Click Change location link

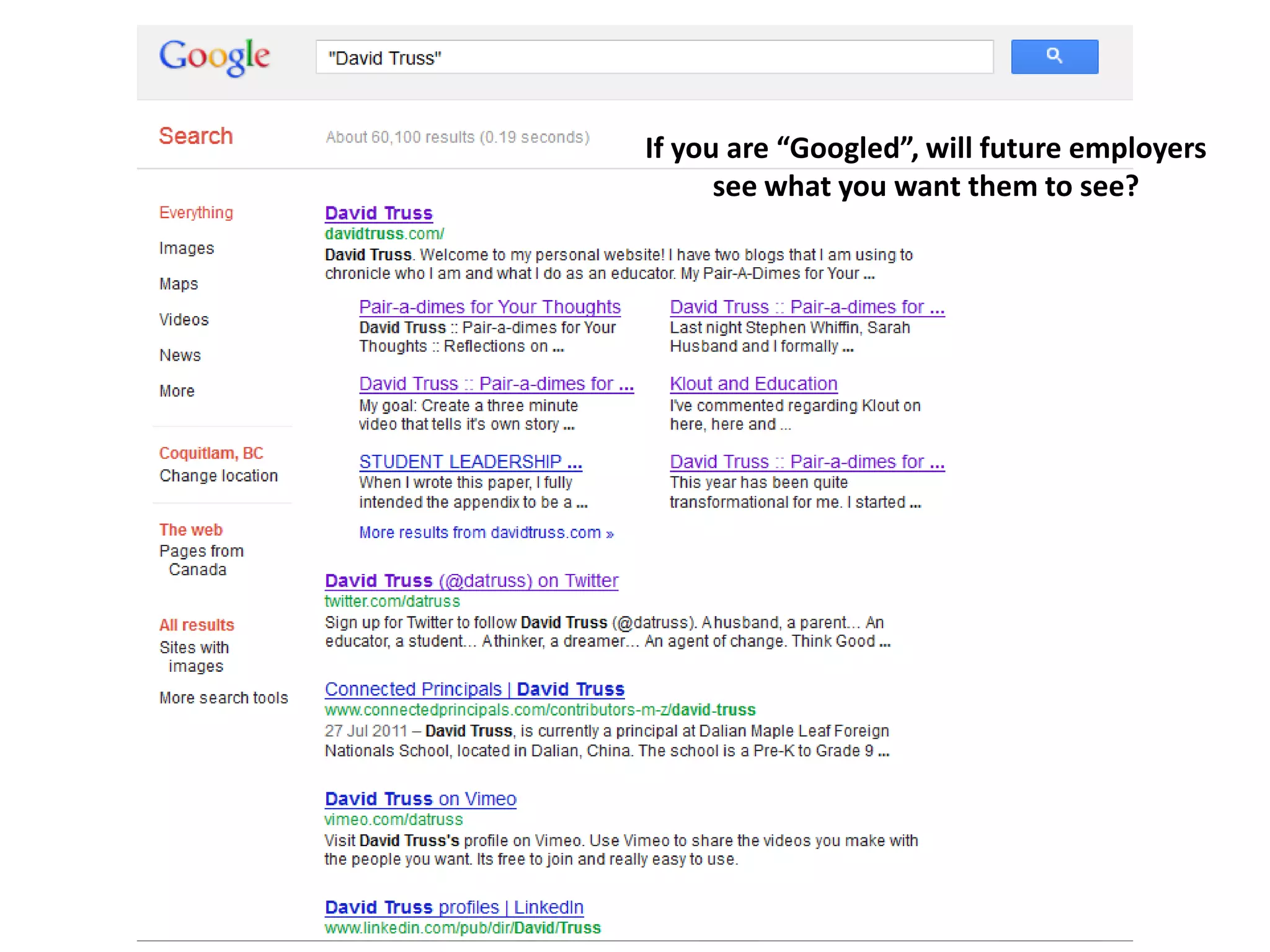pos(218,476)
